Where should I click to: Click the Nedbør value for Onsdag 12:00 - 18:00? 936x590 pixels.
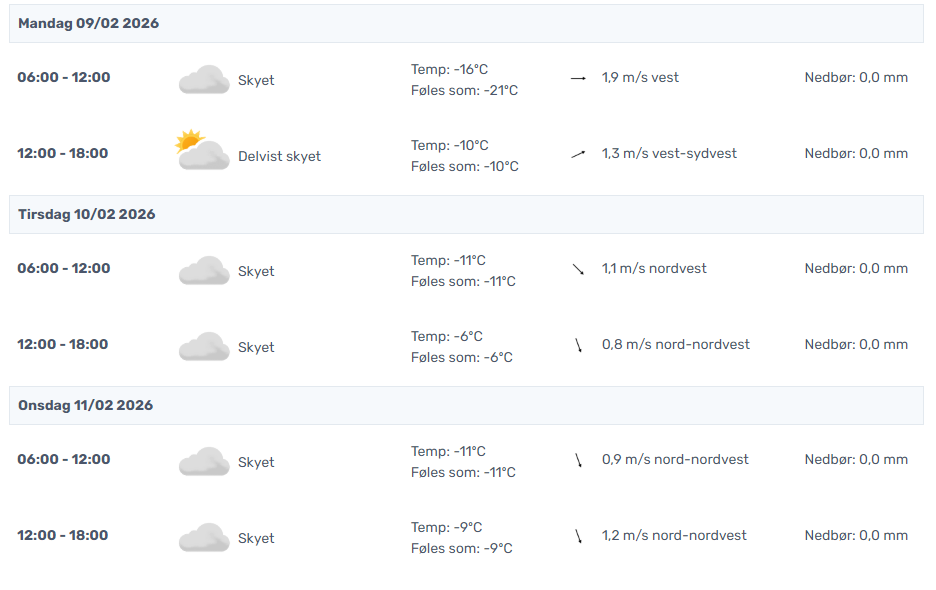pos(856,536)
